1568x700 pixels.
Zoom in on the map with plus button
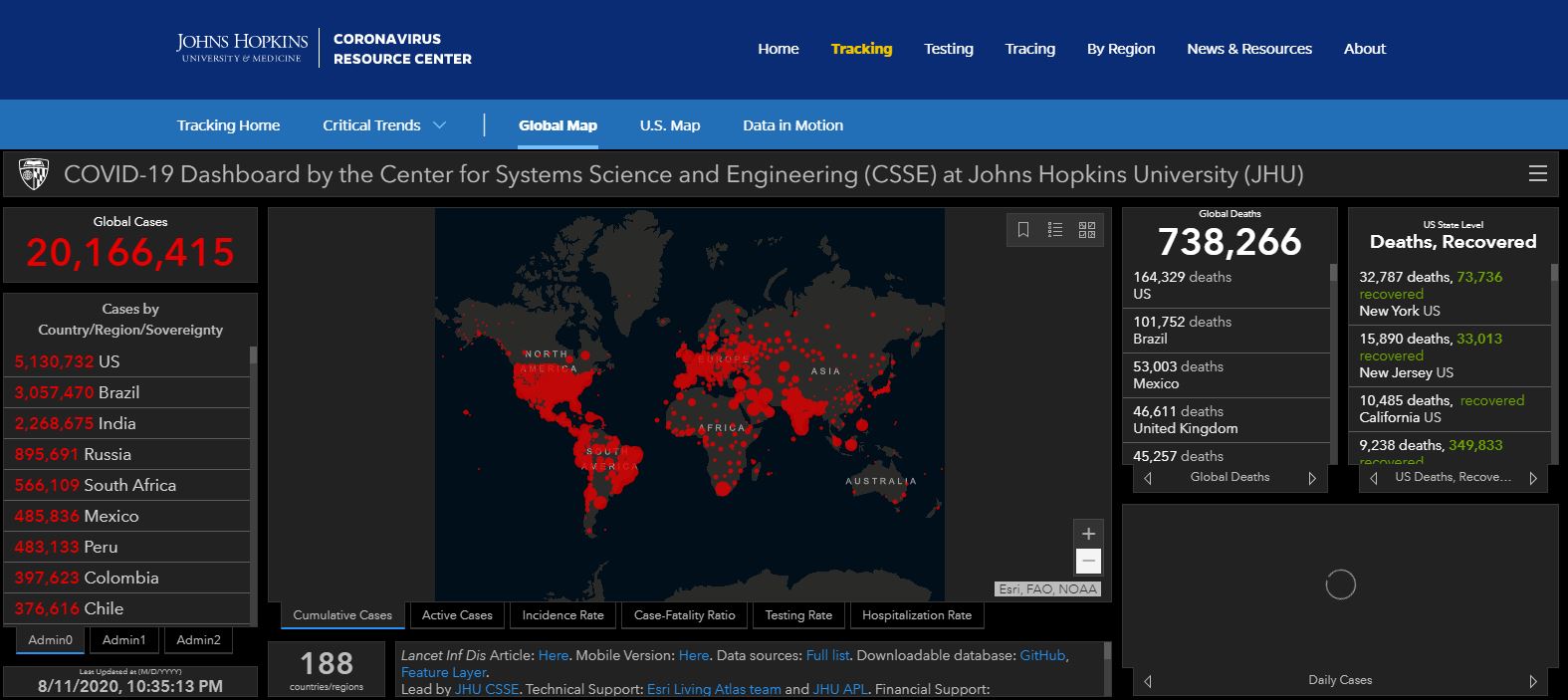pyautogui.click(x=1088, y=534)
